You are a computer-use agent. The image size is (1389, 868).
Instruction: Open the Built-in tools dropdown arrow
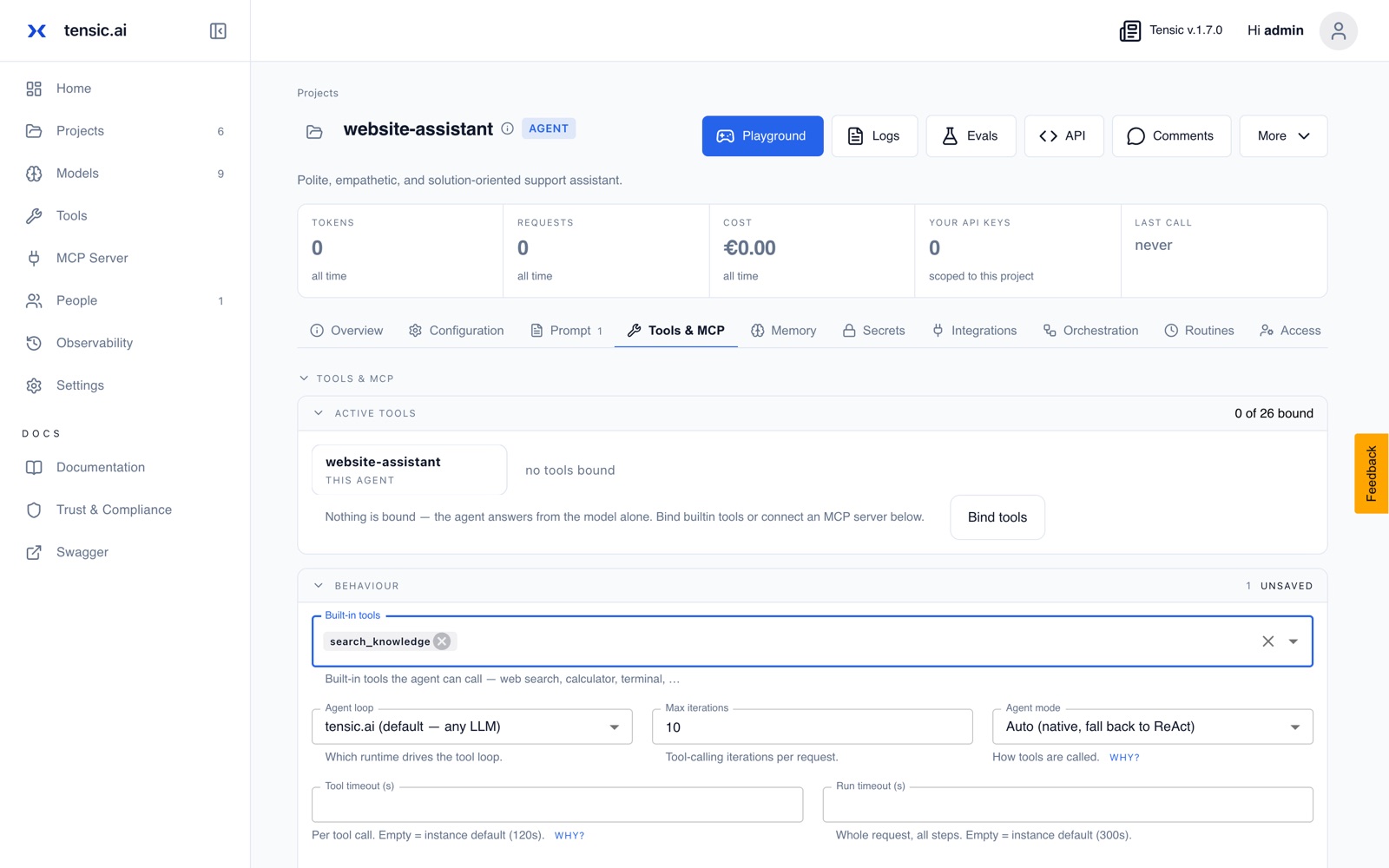pos(1293,641)
